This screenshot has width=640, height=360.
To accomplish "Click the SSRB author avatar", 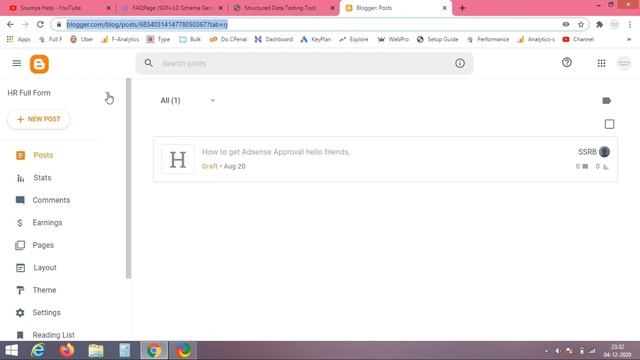I will tap(604, 152).
